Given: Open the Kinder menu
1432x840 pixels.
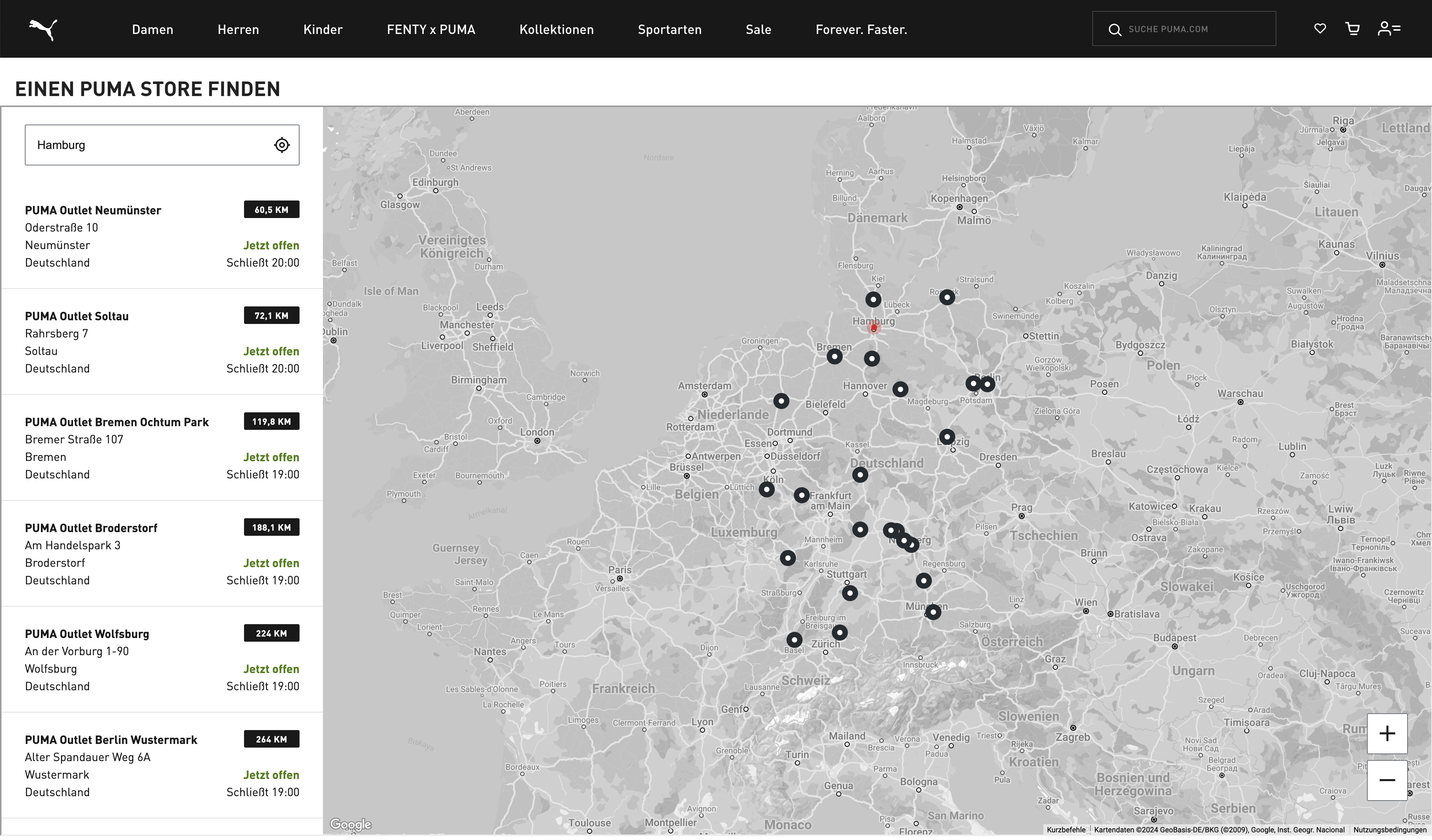Looking at the screenshot, I should (323, 30).
